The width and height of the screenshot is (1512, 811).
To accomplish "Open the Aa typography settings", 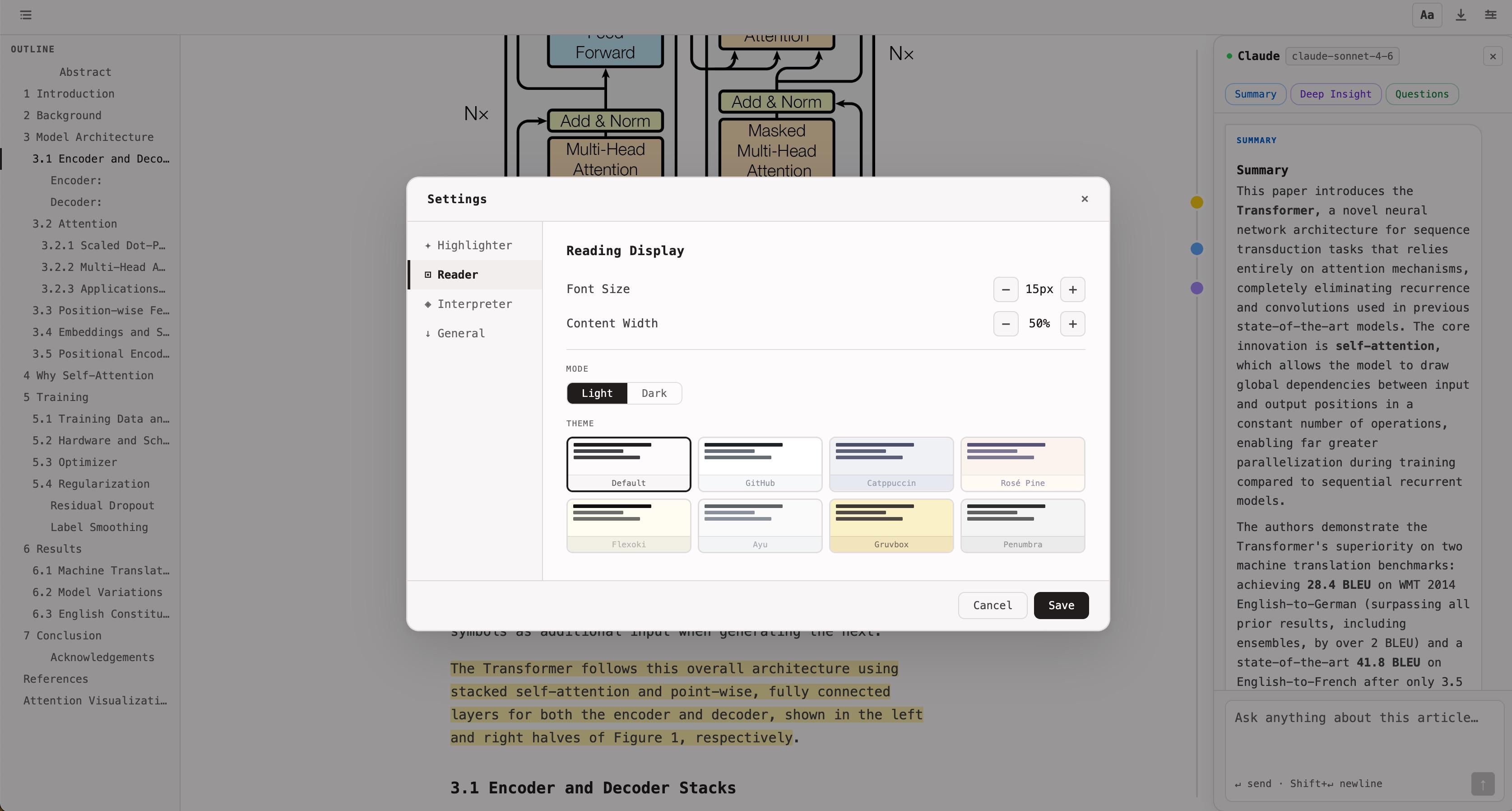I will click(x=1427, y=15).
